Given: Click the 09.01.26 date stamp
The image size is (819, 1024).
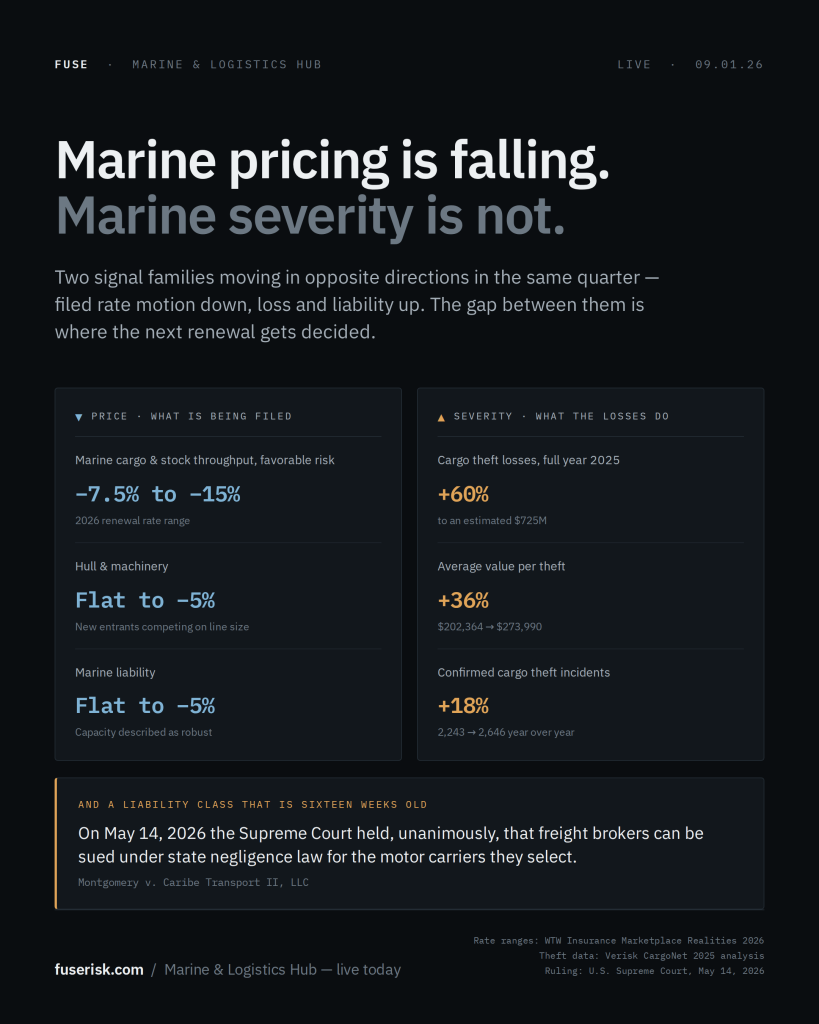Looking at the screenshot, I should pos(729,65).
